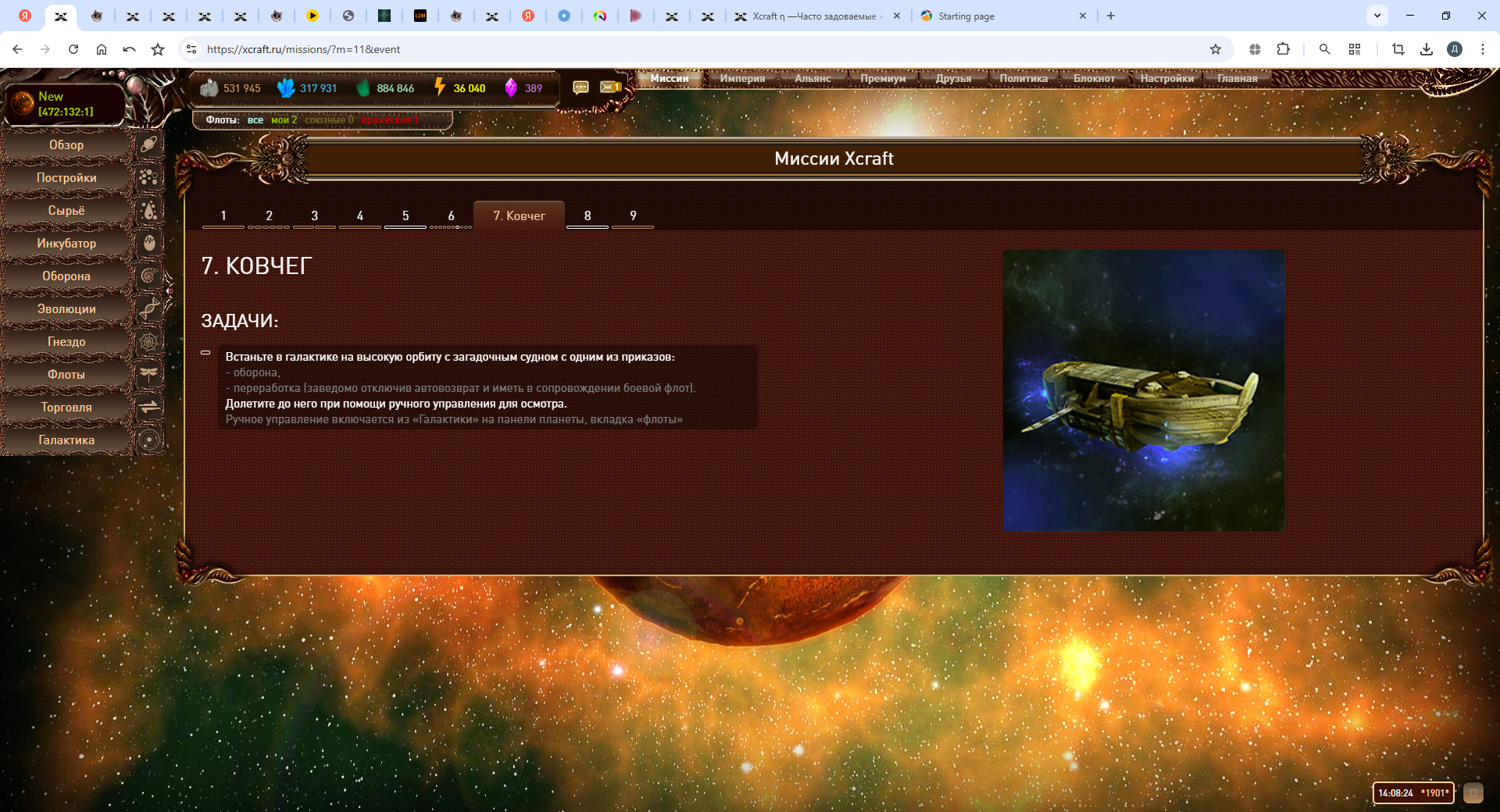The image size is (1500, 812).
Task: Show все fleets filter
Action: pos(255,120)
